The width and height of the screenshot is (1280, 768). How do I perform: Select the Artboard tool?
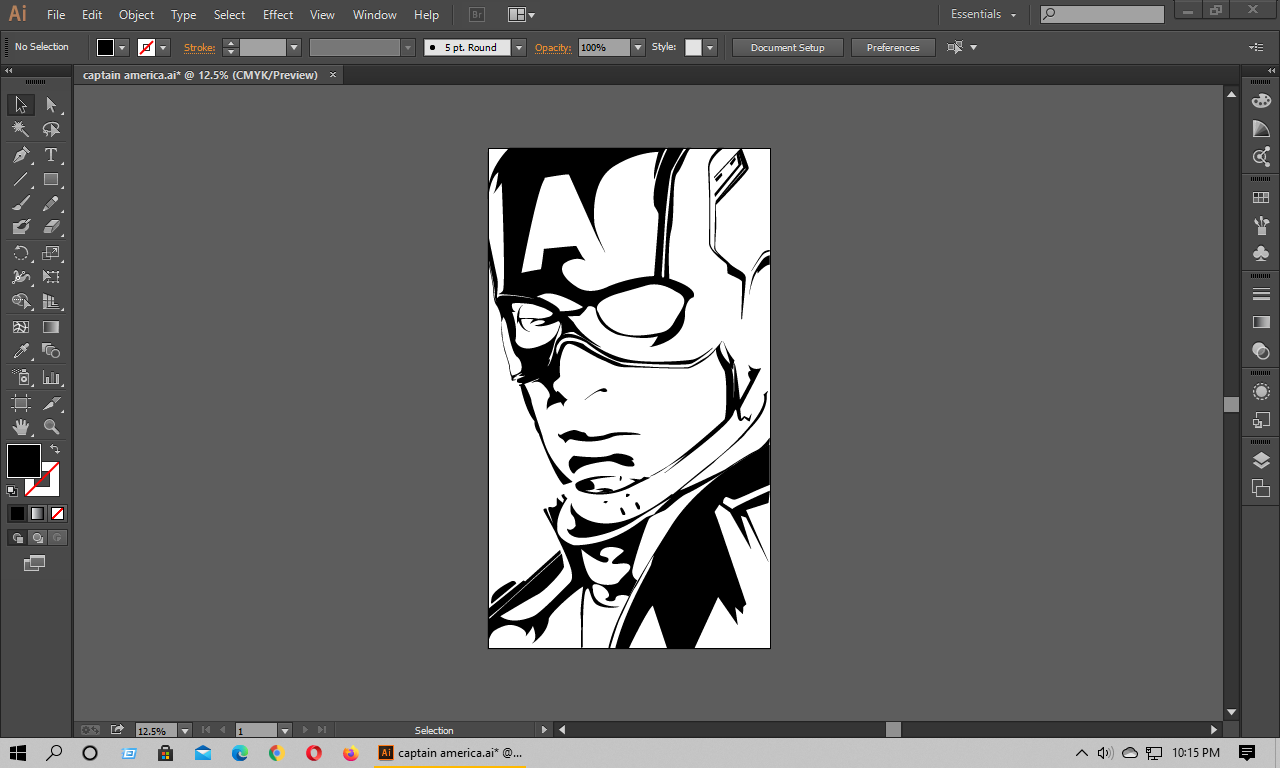tap(21, 403)
